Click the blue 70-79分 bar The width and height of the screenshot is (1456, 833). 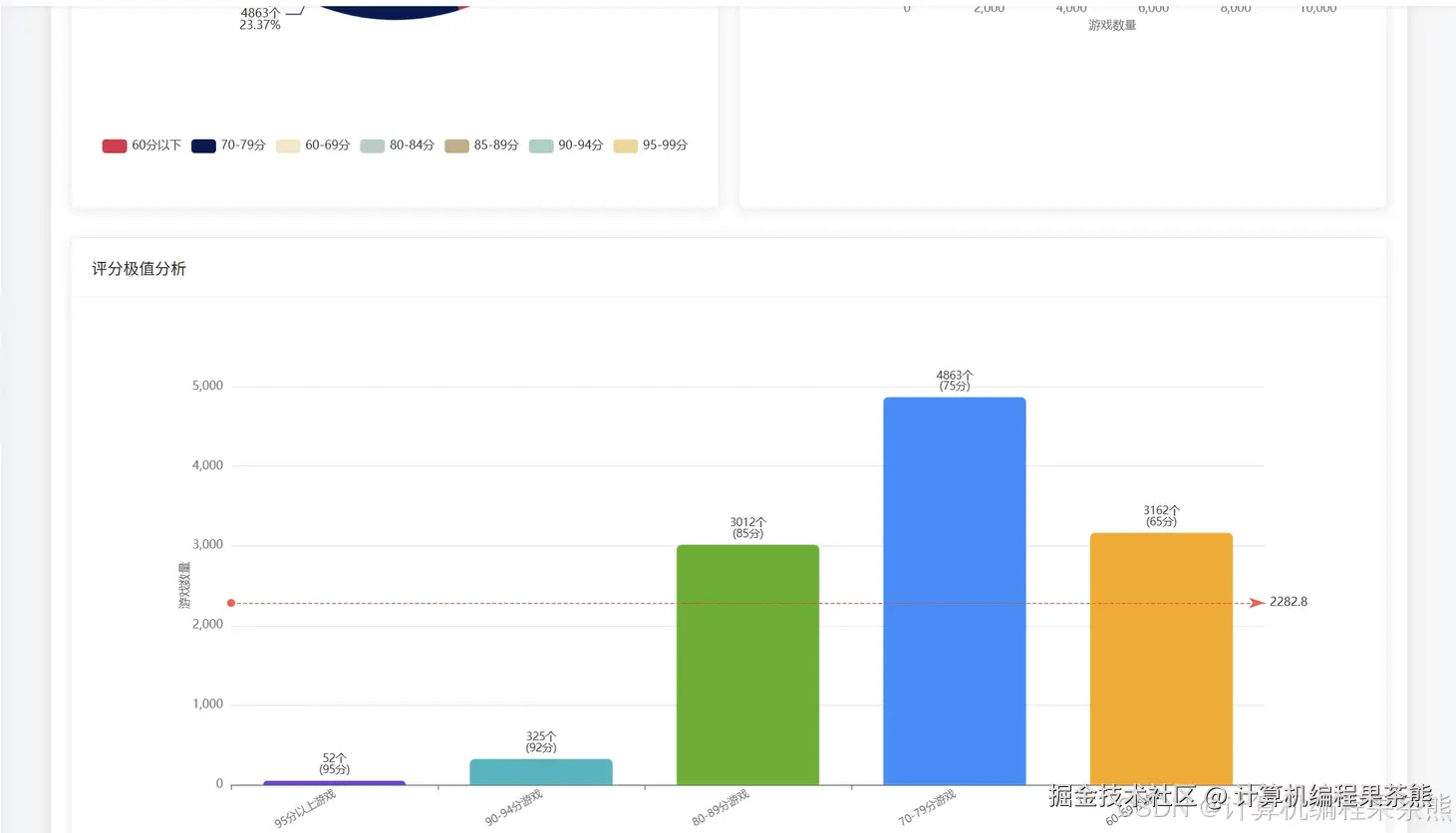[955, 591]
